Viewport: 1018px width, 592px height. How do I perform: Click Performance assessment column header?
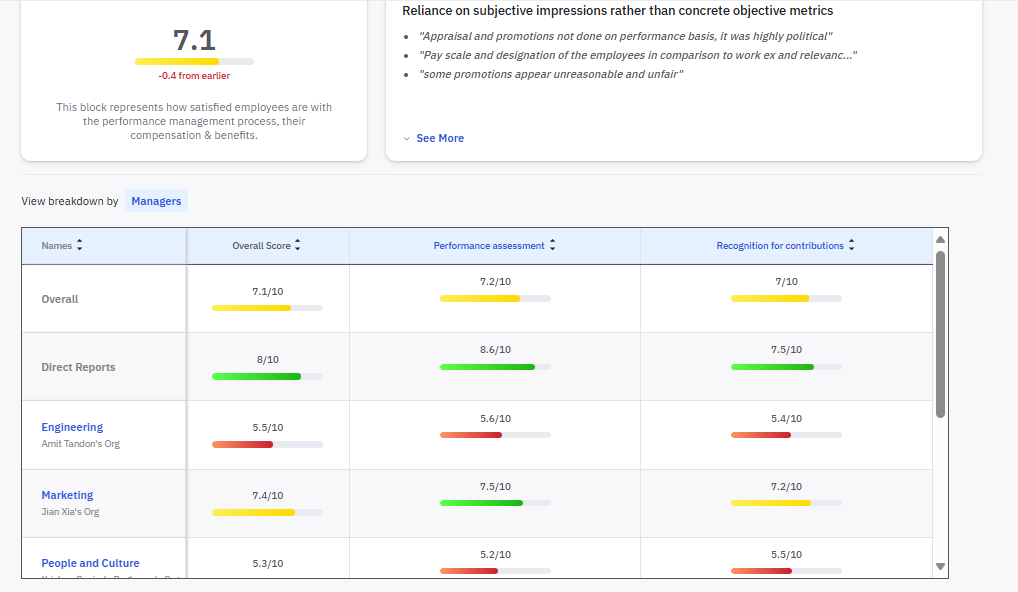[x=488, y=246]
